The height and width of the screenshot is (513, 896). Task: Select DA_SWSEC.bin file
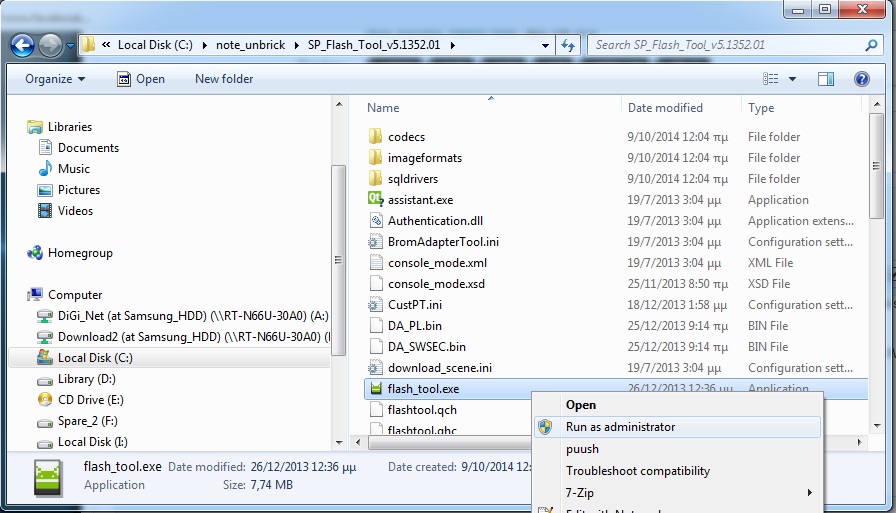(x=426, y=347)
